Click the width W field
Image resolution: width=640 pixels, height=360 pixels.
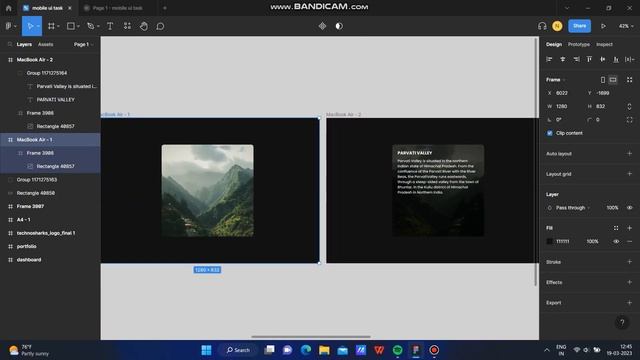coord(564,107)
